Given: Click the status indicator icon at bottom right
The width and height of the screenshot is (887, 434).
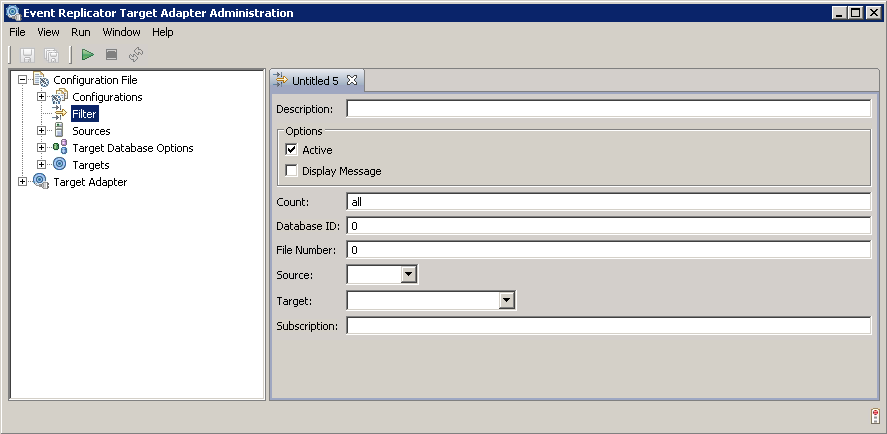Looking at the screenshot, I should [874, 416].
